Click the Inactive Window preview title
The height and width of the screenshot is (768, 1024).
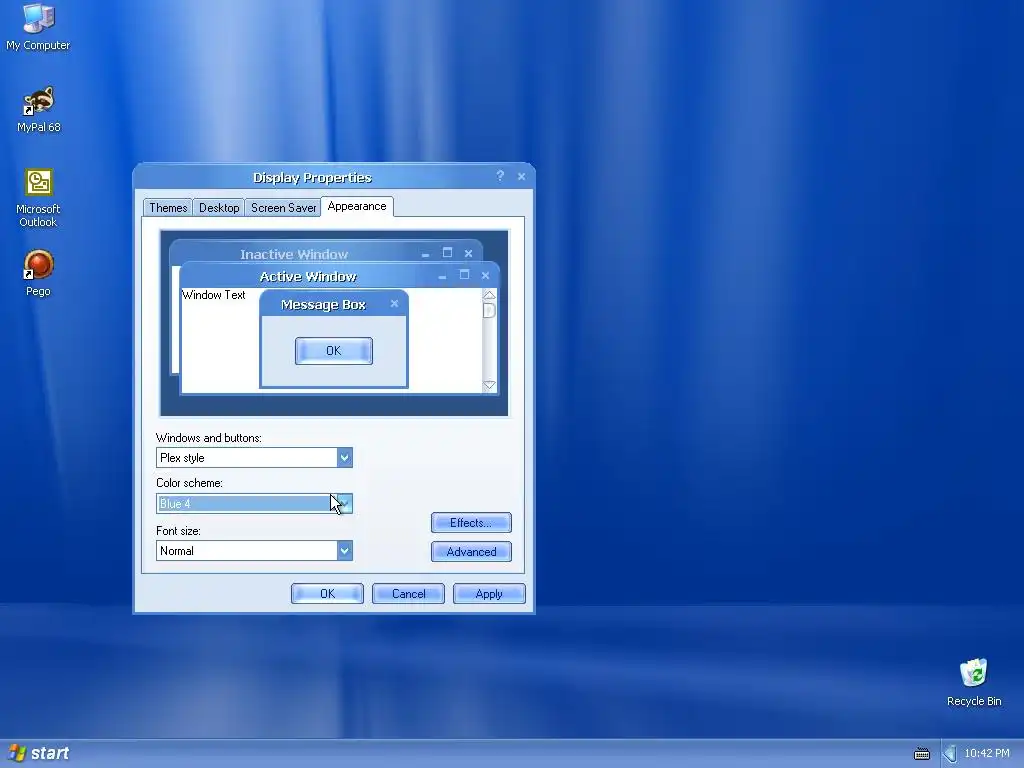pos(294,254)
